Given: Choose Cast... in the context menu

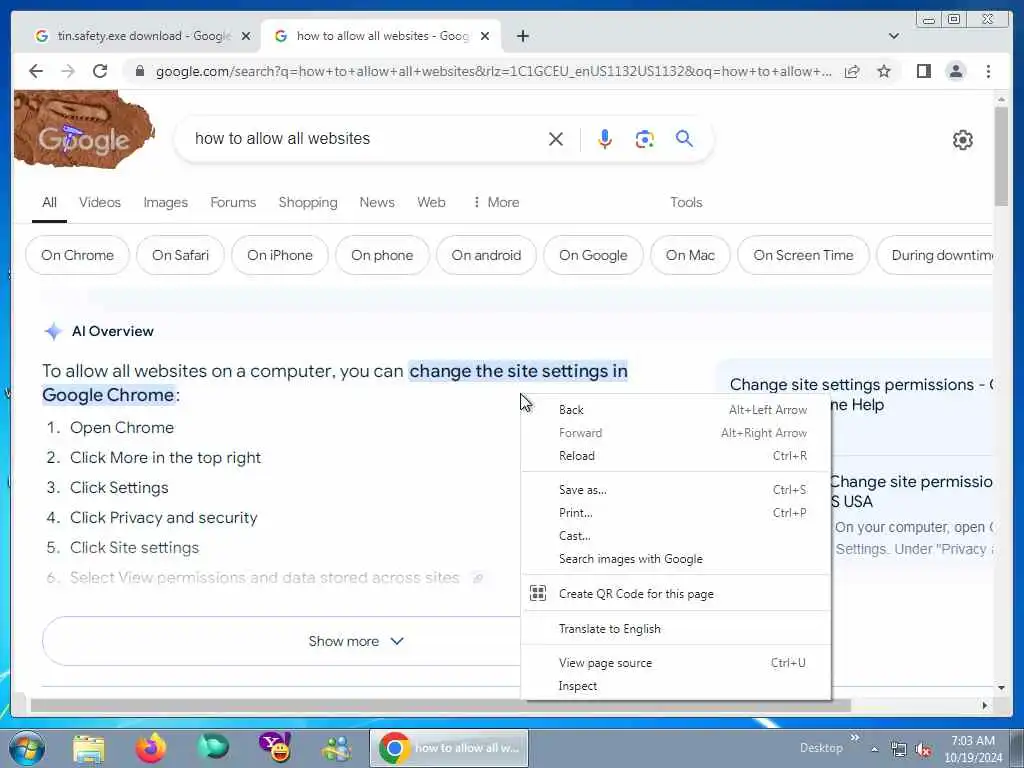Looking at the screenshot, I should click(x=676, y=536).
